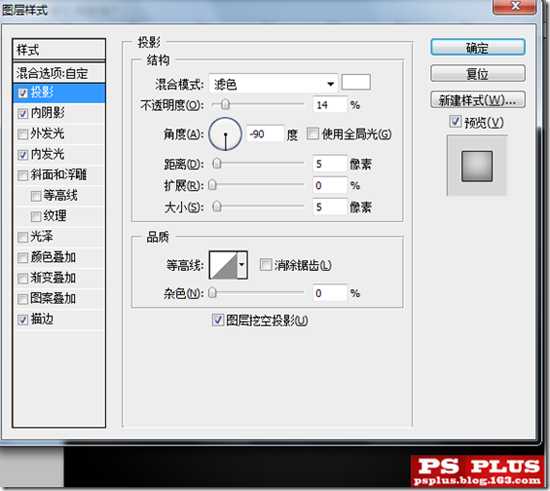Click the 确定 OK button

[x=478, y=47]
